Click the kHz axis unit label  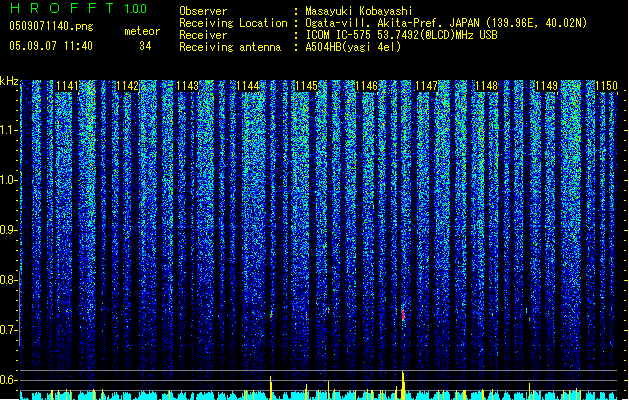click(x=9, y=81)
